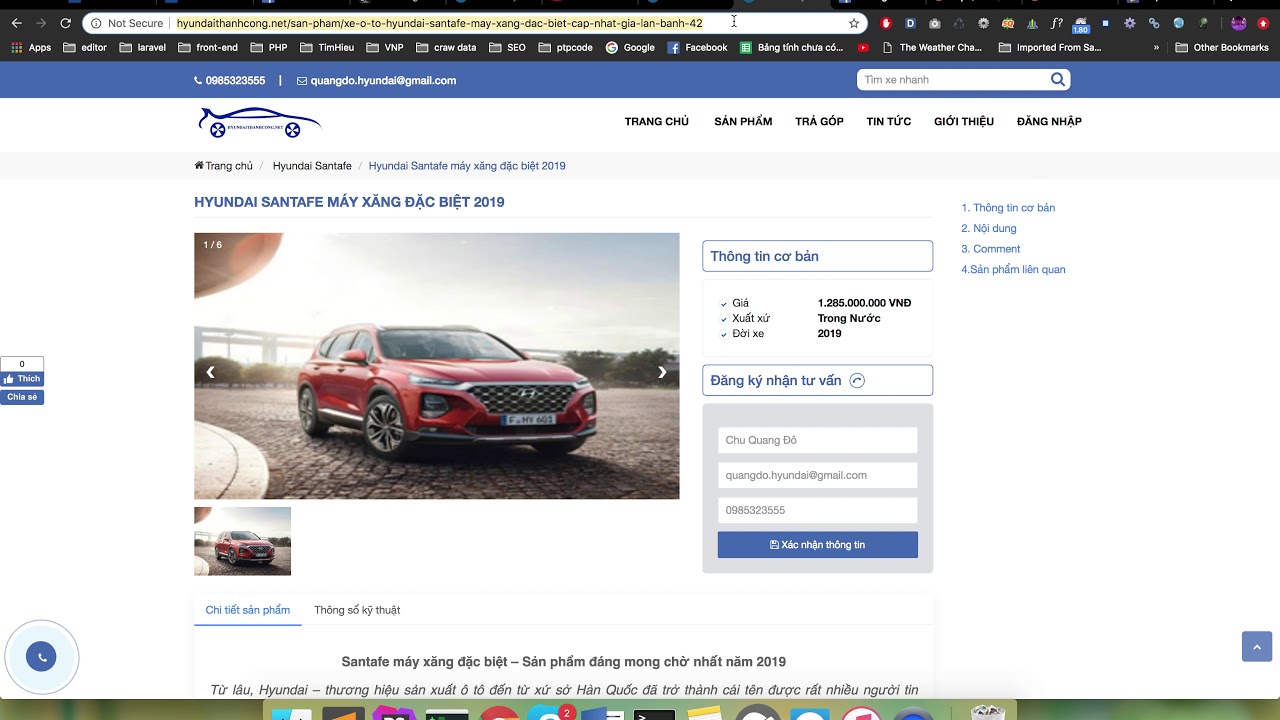Click the search magnifier icon in header

1058,80
